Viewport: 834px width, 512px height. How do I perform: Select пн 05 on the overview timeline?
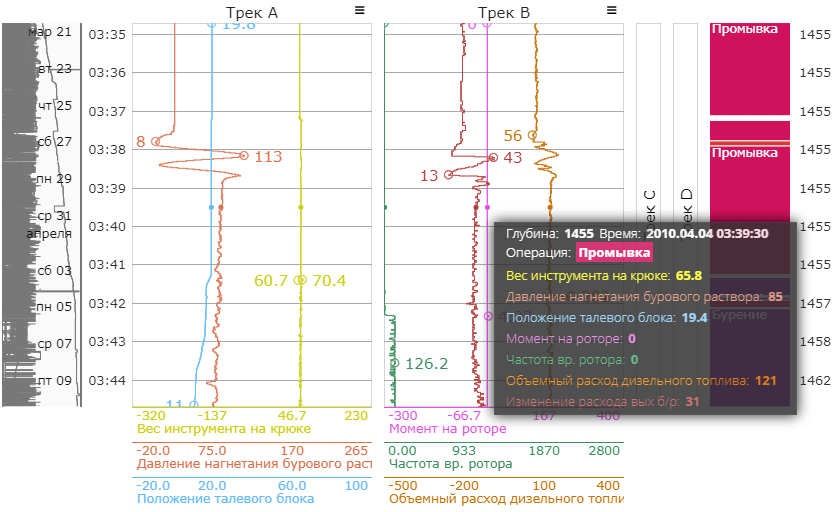pos(54,307)
